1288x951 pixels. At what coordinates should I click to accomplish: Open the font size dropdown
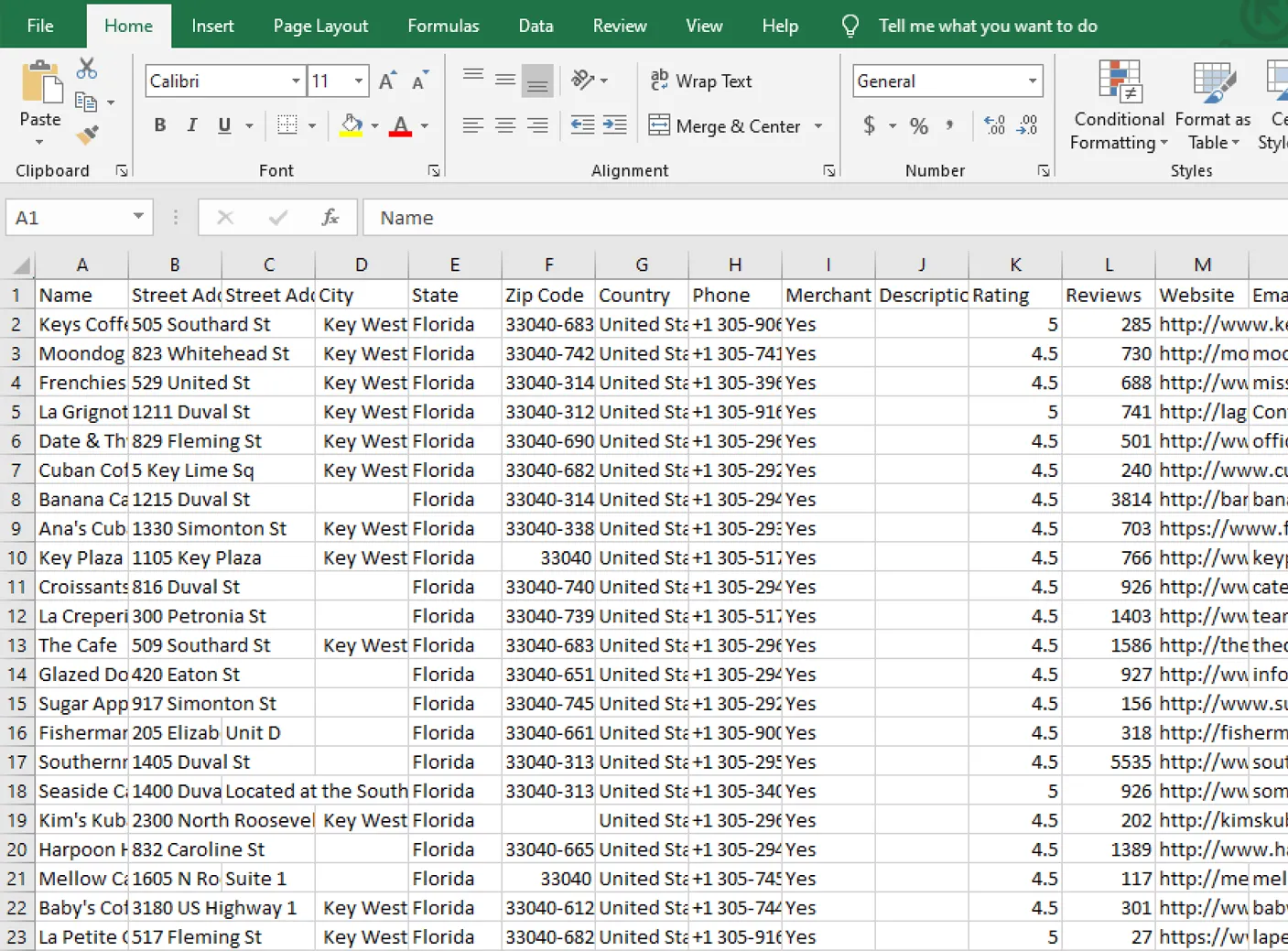tap(359, 81)
